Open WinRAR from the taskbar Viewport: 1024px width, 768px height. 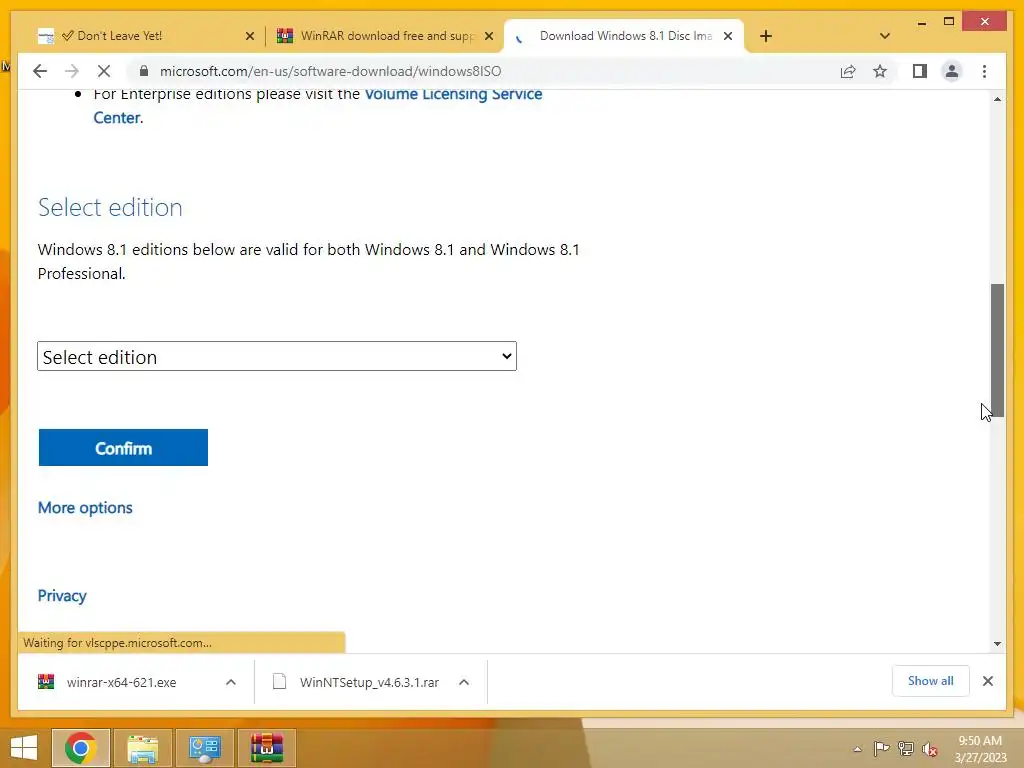point(266,748)
